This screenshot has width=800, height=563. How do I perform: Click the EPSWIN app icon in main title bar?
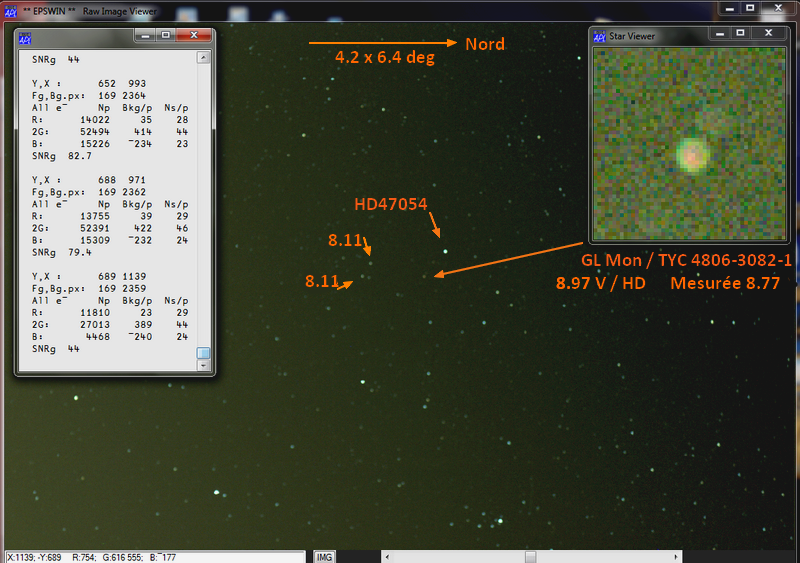point(12,9)
